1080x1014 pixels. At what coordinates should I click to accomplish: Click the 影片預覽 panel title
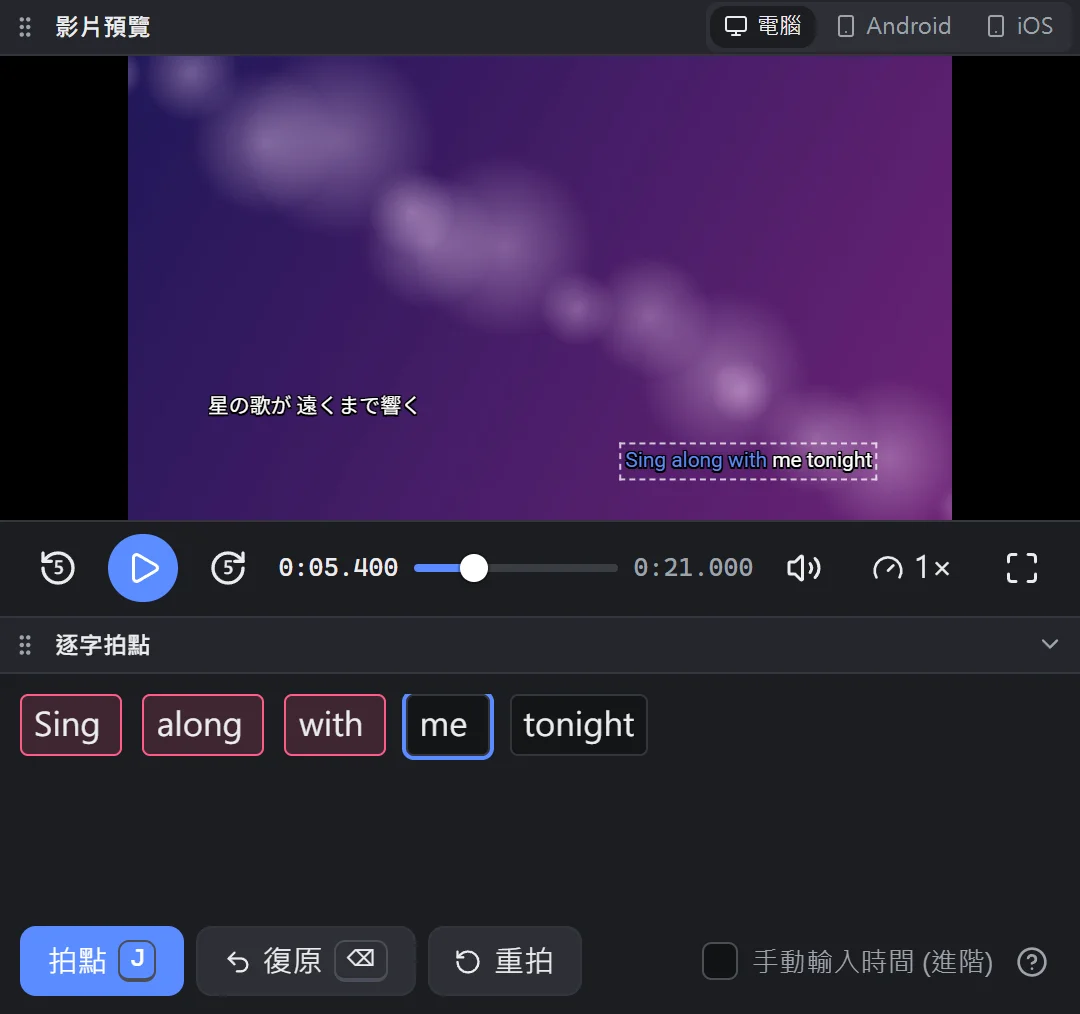pyautogui.click(x=103, y=27)
